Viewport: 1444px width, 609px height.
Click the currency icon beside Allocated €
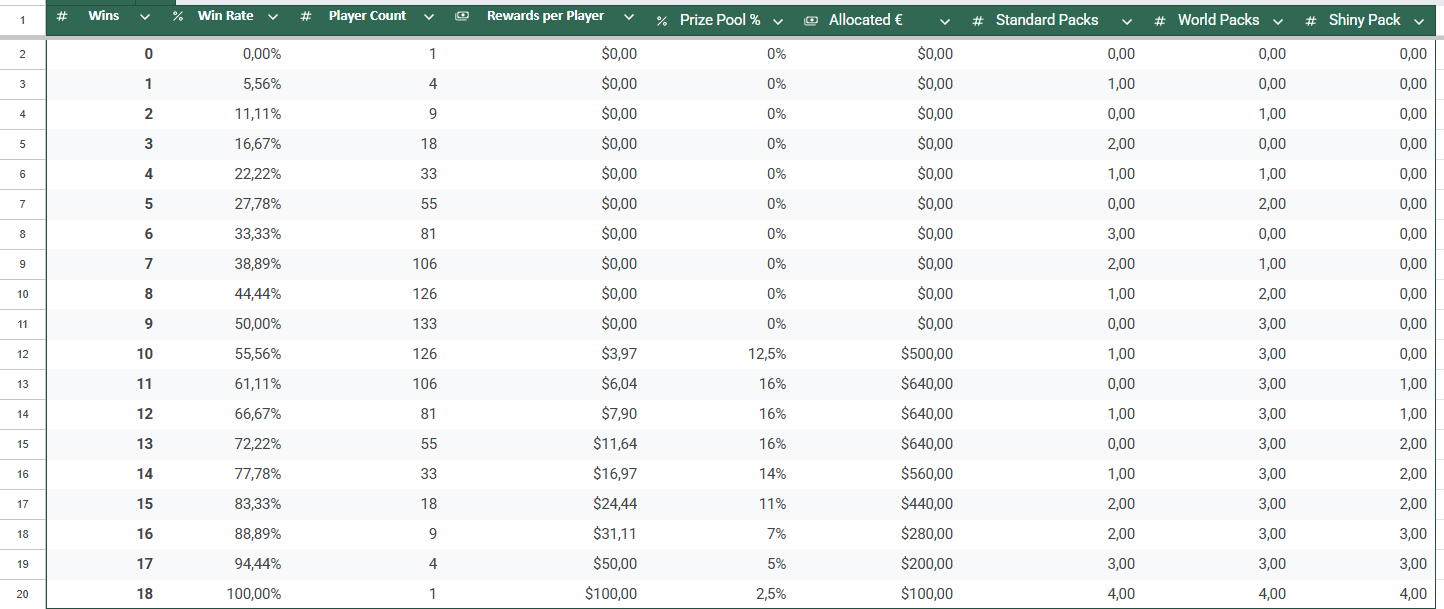tap(811, 21)
